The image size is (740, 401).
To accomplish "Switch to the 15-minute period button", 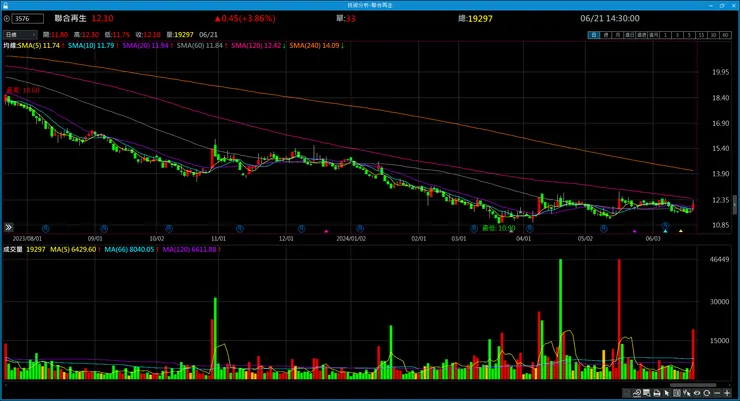I will coord(702,35).
